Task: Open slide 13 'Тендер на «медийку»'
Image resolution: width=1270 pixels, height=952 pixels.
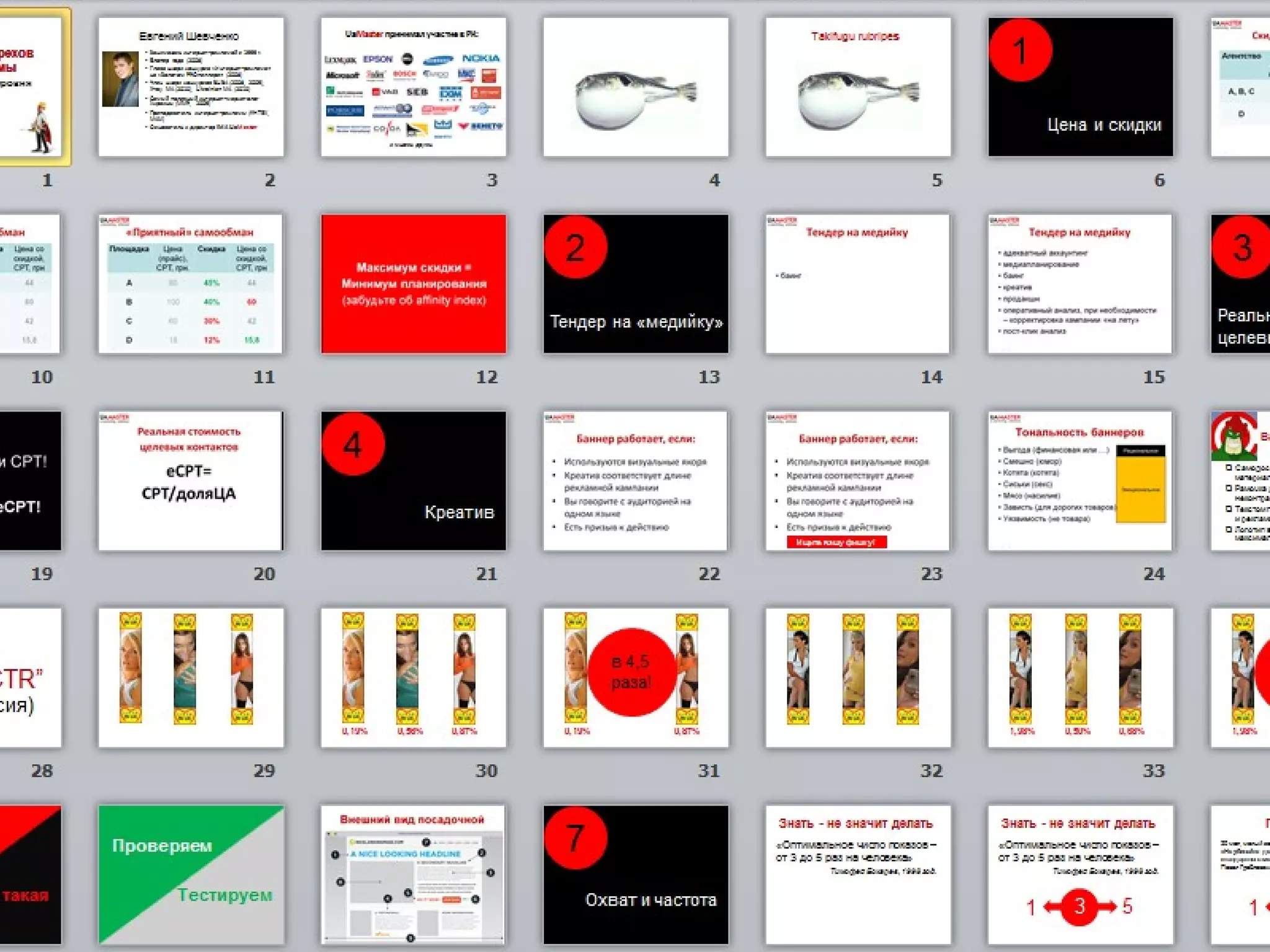Action: [636, 284]
